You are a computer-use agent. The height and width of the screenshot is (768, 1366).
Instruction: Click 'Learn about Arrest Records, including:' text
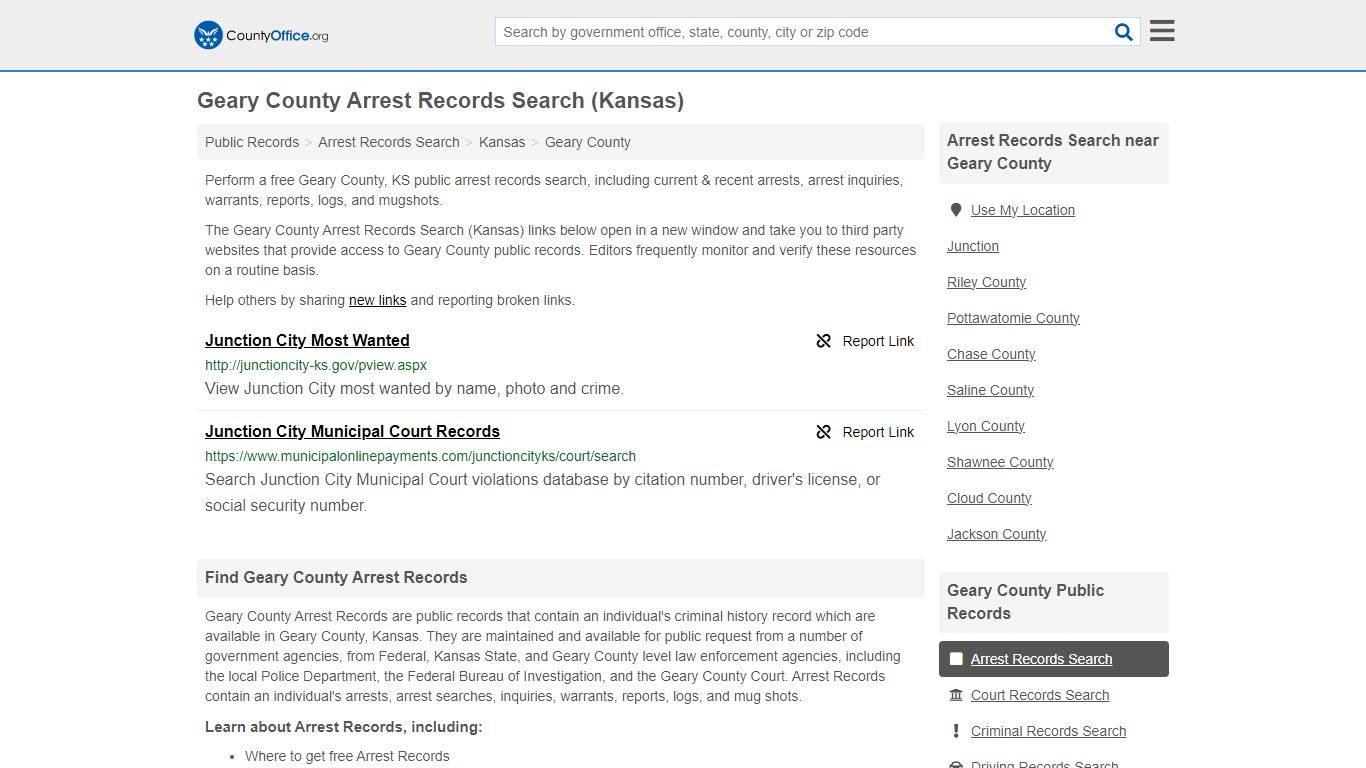click(344, 727)
